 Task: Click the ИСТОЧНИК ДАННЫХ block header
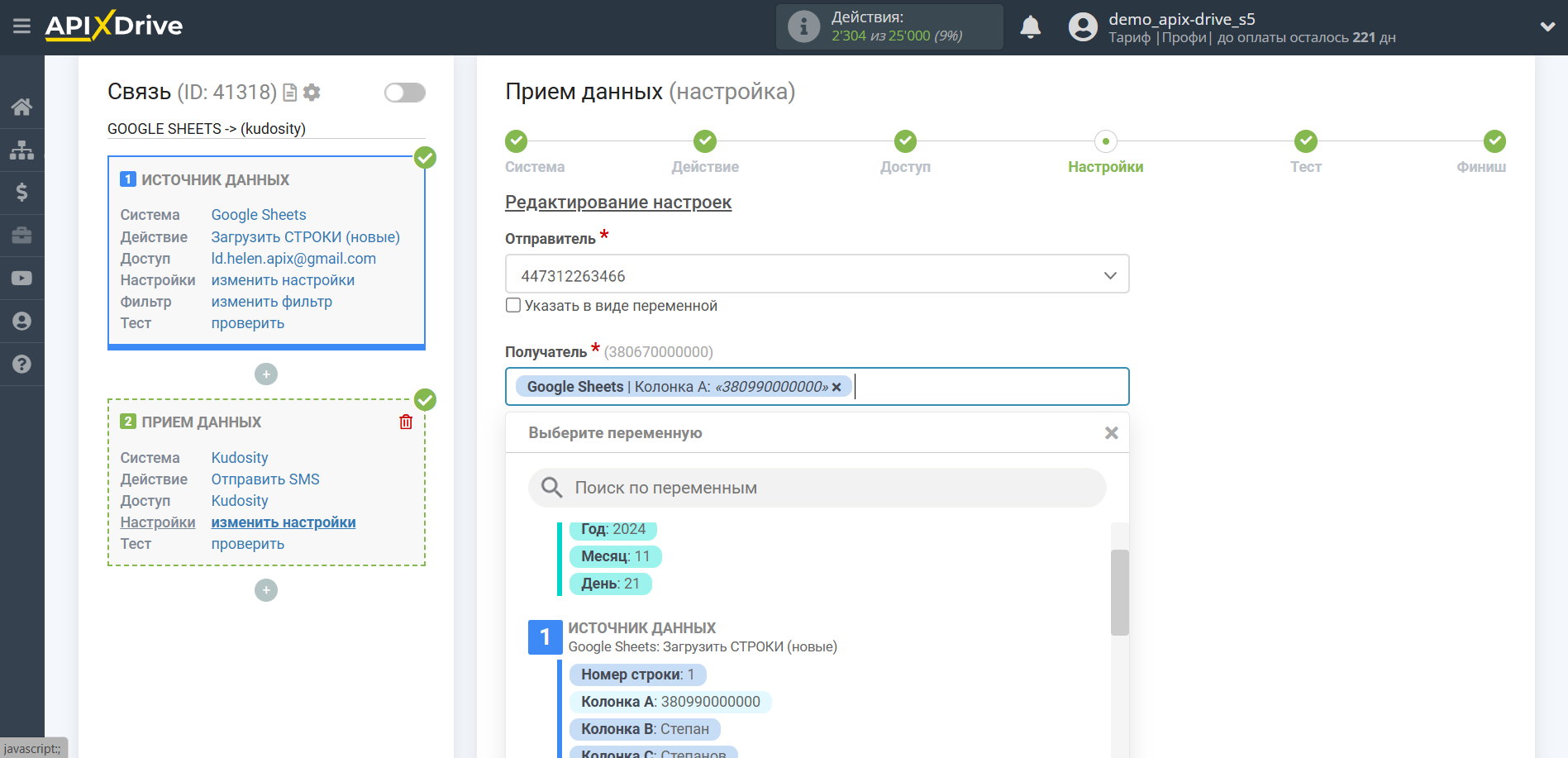tap(215, 180)
